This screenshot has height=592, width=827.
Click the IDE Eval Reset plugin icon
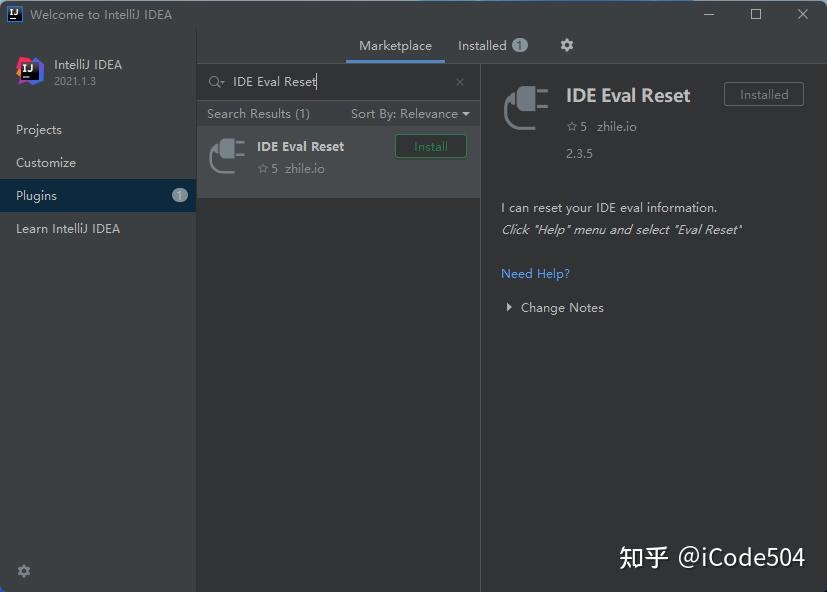click(x=226, y=155)
